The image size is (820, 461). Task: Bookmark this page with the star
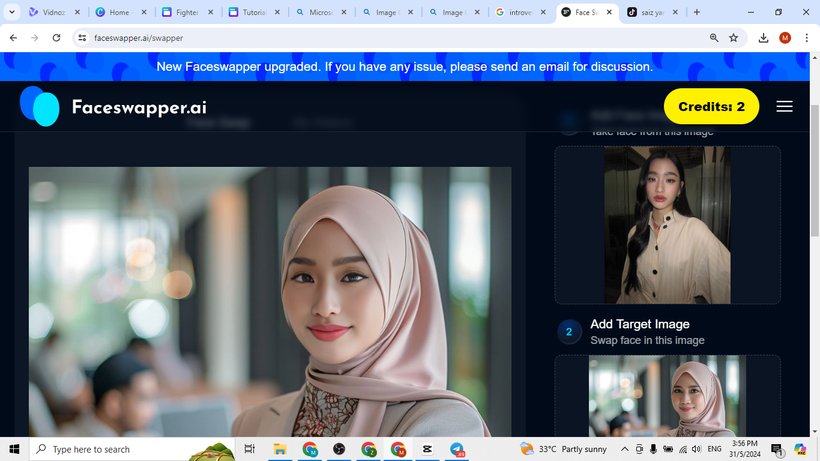(x=734, y=38)
